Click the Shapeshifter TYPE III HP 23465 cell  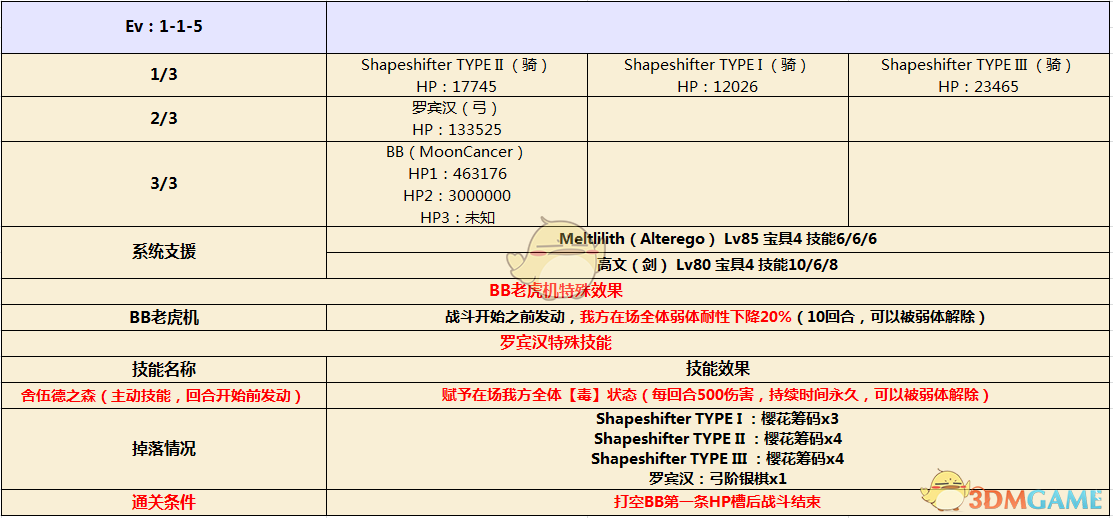tap(979, 75)
